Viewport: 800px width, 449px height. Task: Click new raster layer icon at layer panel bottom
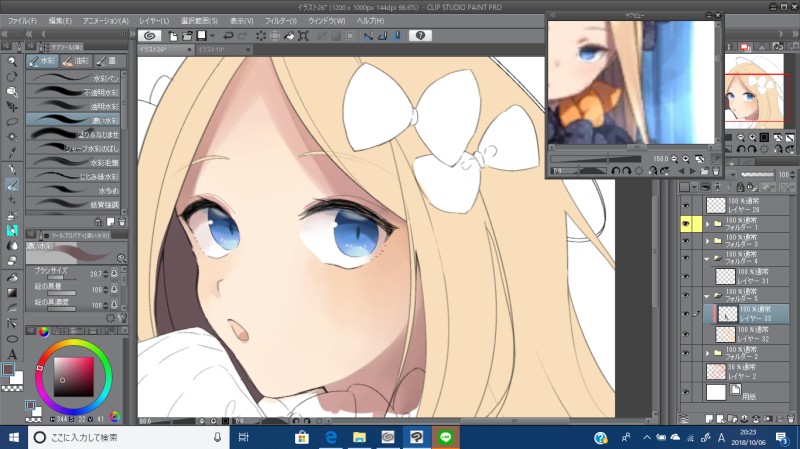(709, 419)
